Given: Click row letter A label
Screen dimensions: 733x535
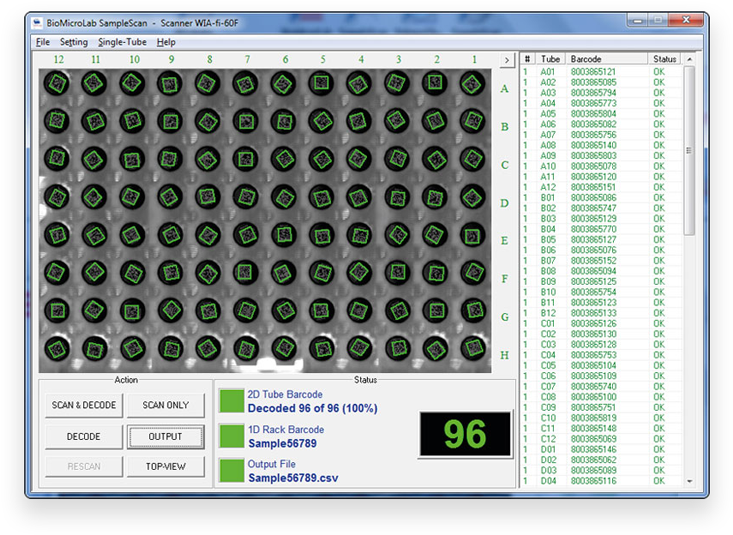Looking at the screenshot, I should (504, 89).
